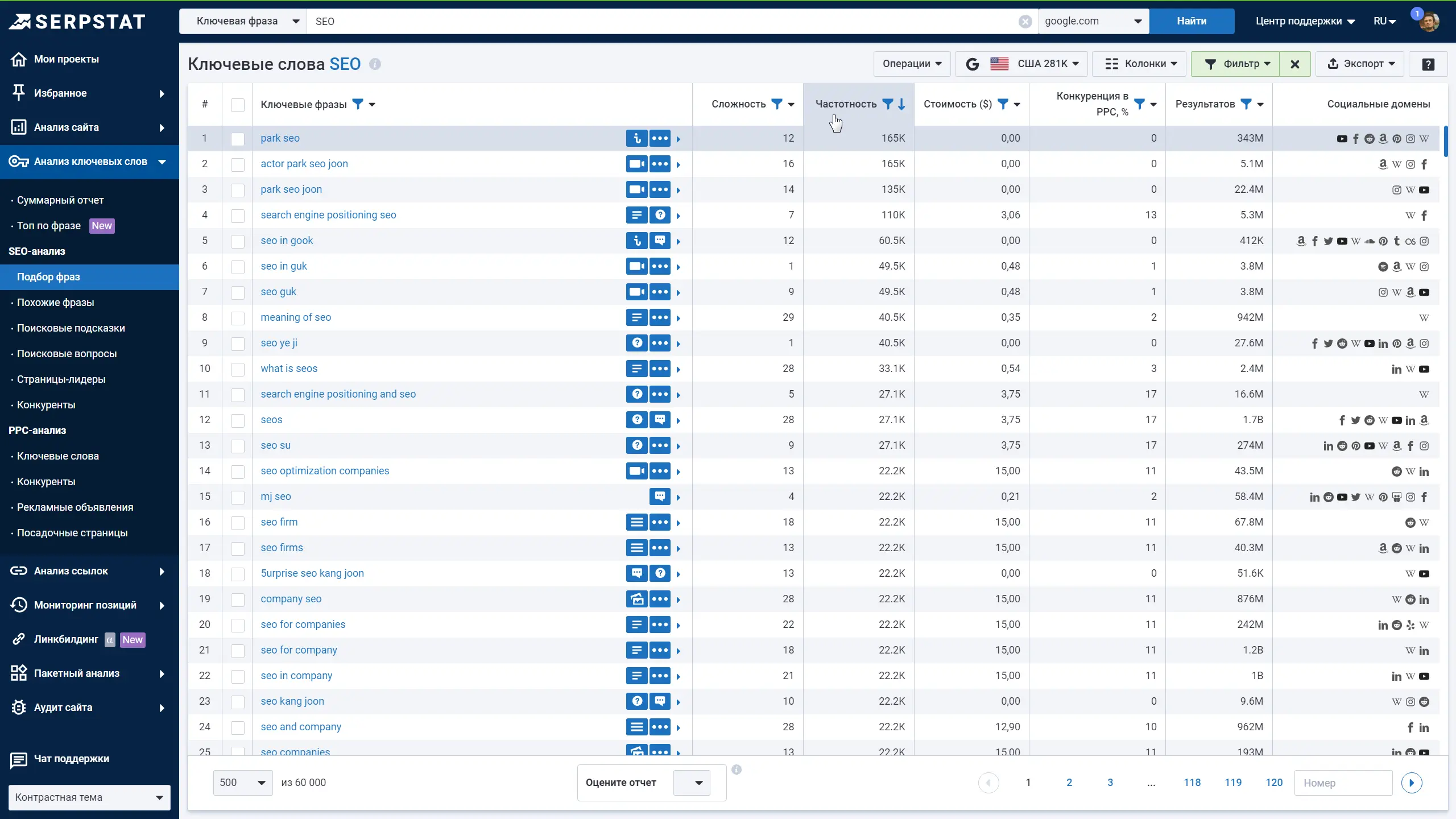This screenshot has width=1456, height=819.
Task: Open Похожие фразы in sidebar menu
Action: click(55, 303)
